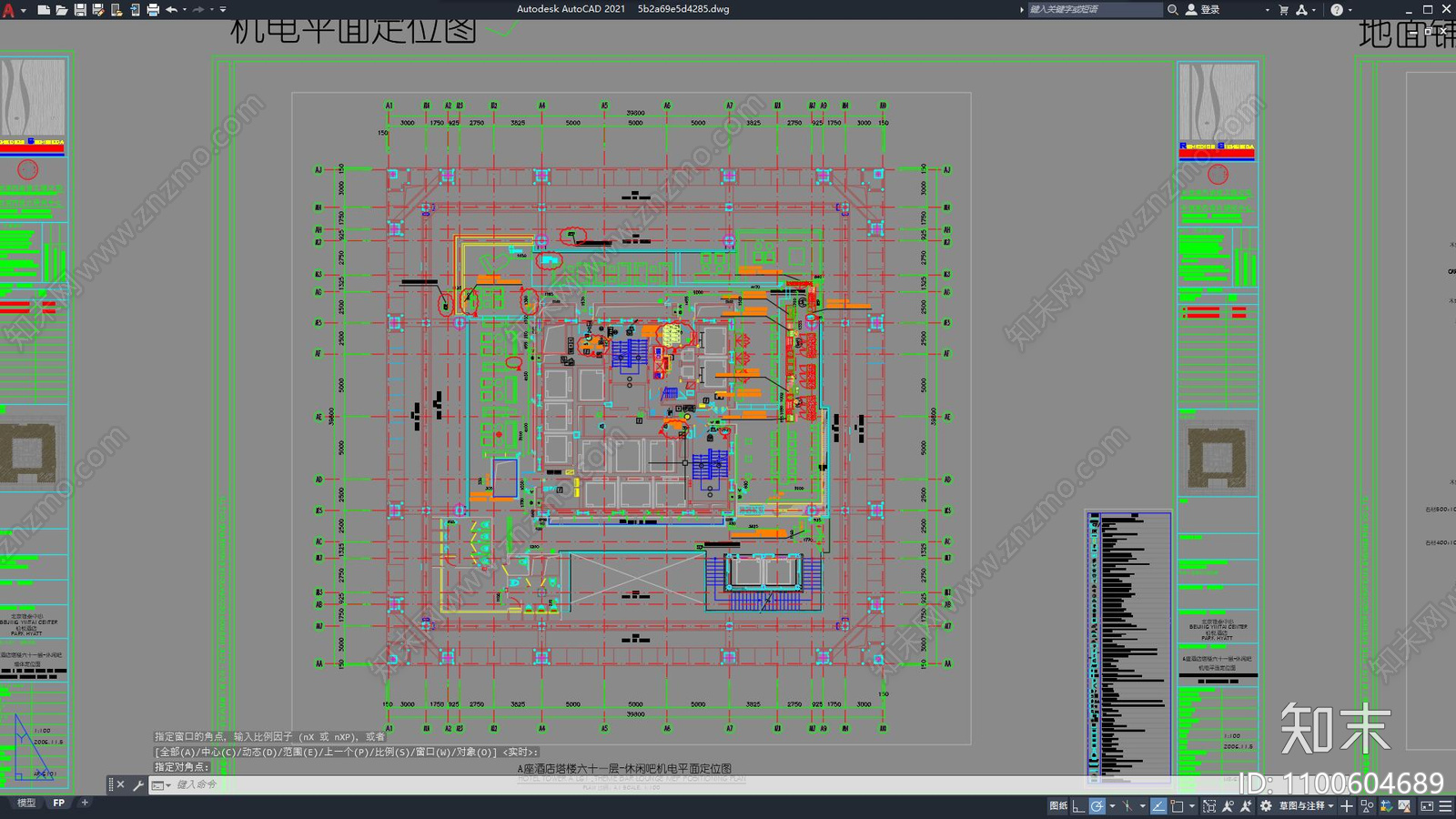Redo the last undone action

point(198,9)
